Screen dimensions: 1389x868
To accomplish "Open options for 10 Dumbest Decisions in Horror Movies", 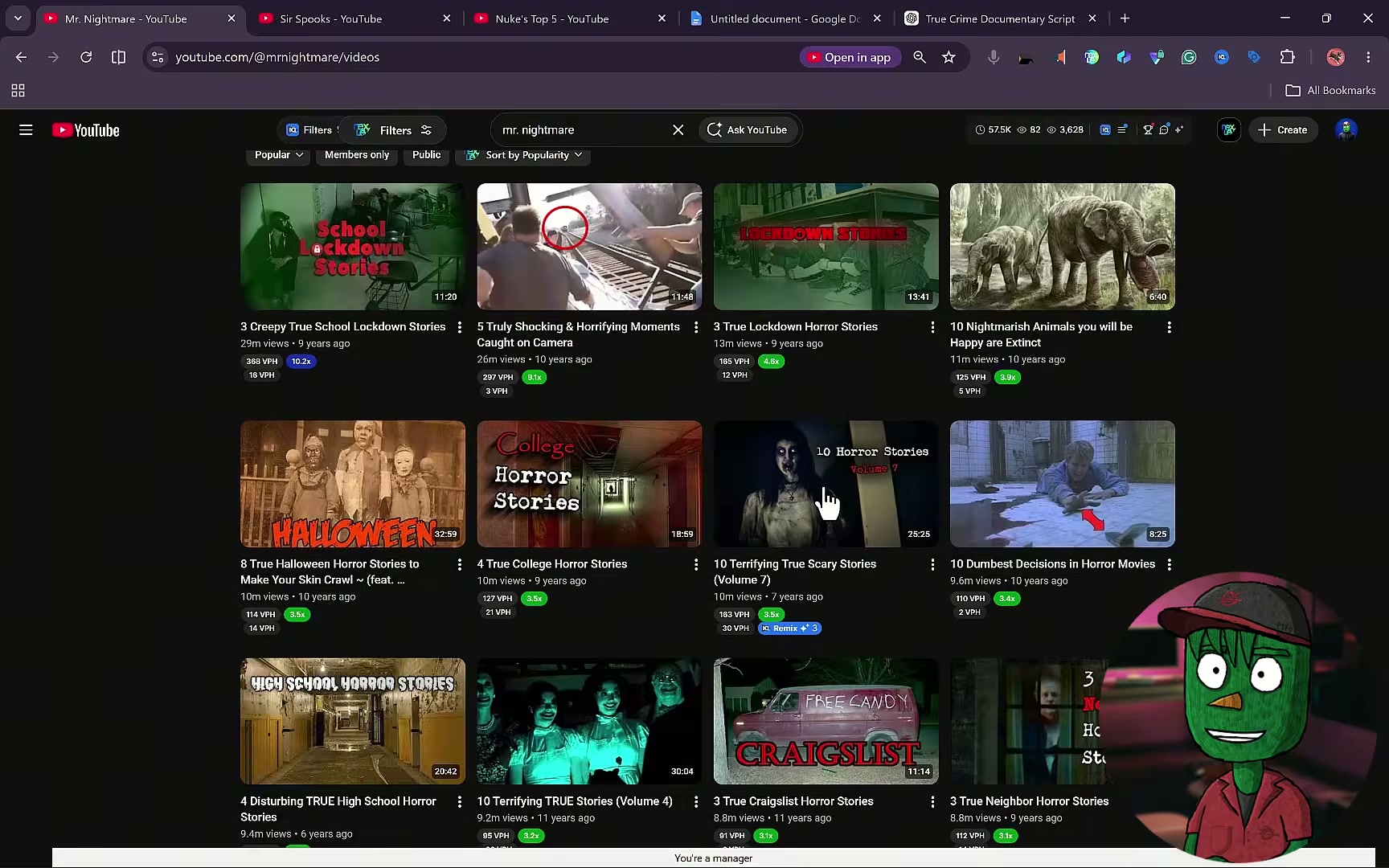I will click(1169, 564).
